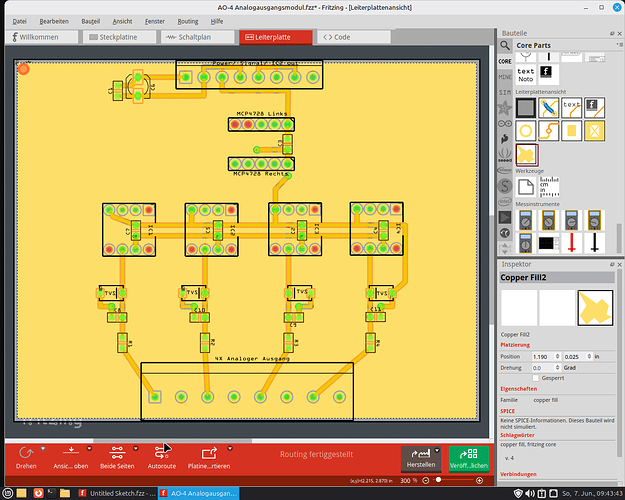Viewport: 625px width, 500px height.
Task: Select the gray PCB board part
Action: 526,108
